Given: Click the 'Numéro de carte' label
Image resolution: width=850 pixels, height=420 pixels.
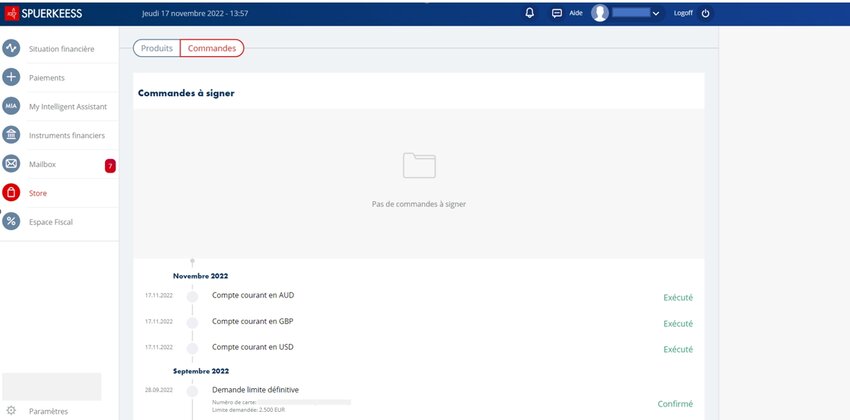Looking at the screenshot, I should click(234, 402).
